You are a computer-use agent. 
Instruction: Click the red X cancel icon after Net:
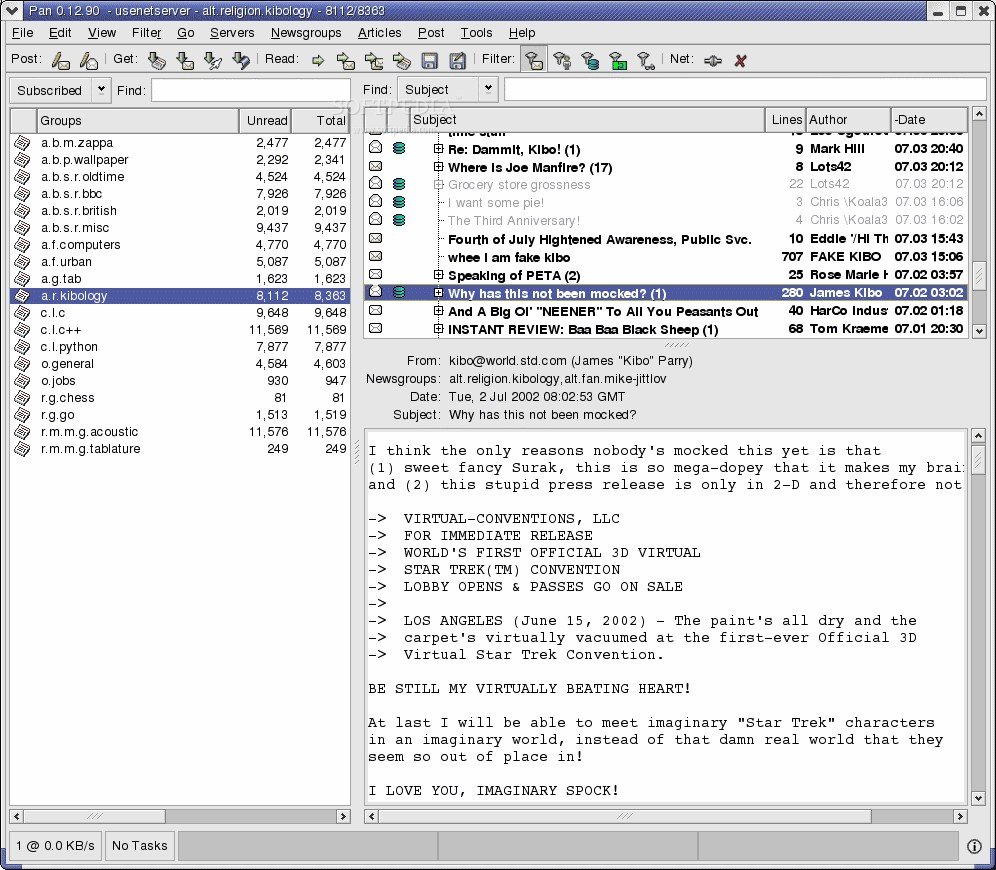coord(740,60)
